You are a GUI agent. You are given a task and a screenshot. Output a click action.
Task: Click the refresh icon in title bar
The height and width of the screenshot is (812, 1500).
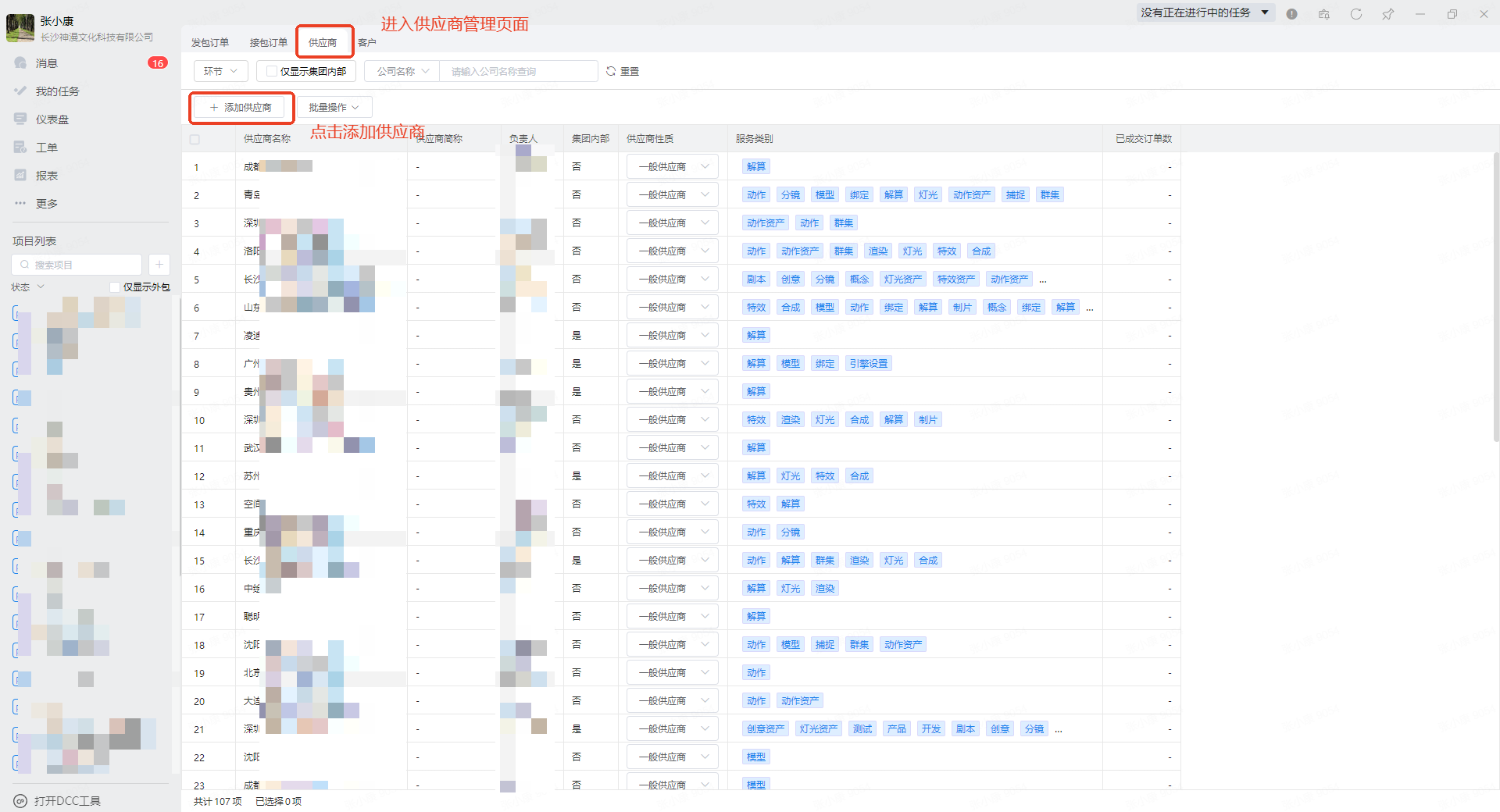pos(1355,14)
